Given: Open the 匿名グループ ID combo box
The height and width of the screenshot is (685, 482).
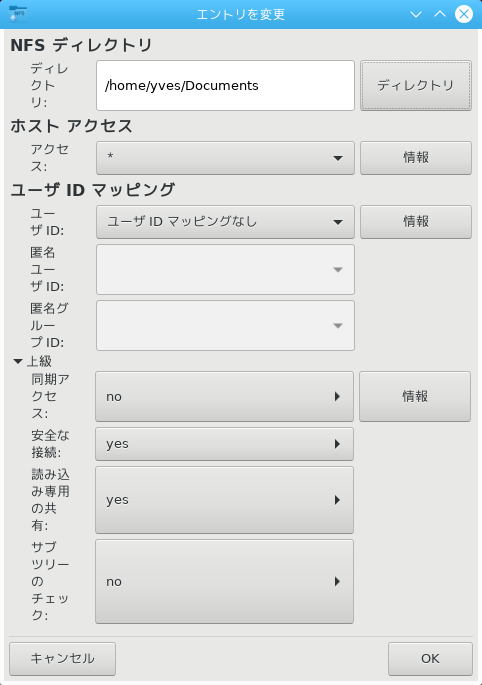Looking at the screenshot, I should (225, 325).
